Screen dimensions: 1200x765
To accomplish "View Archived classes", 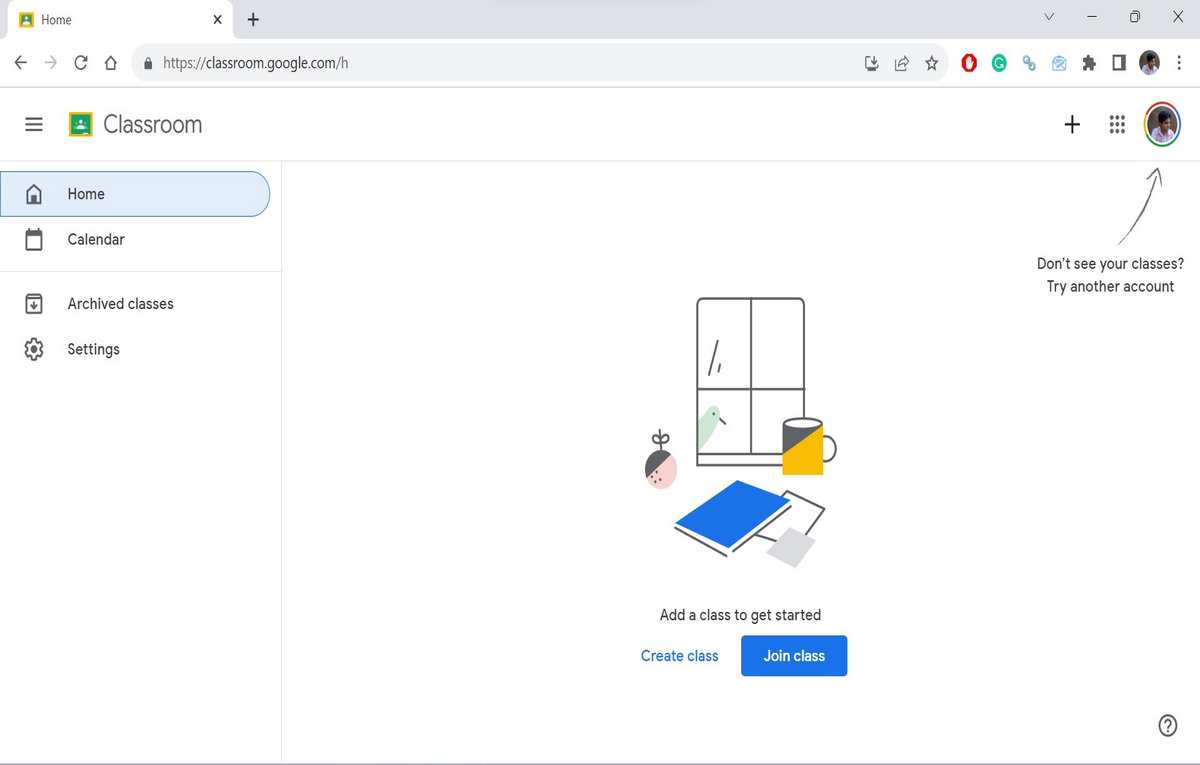I will (120, 303).
